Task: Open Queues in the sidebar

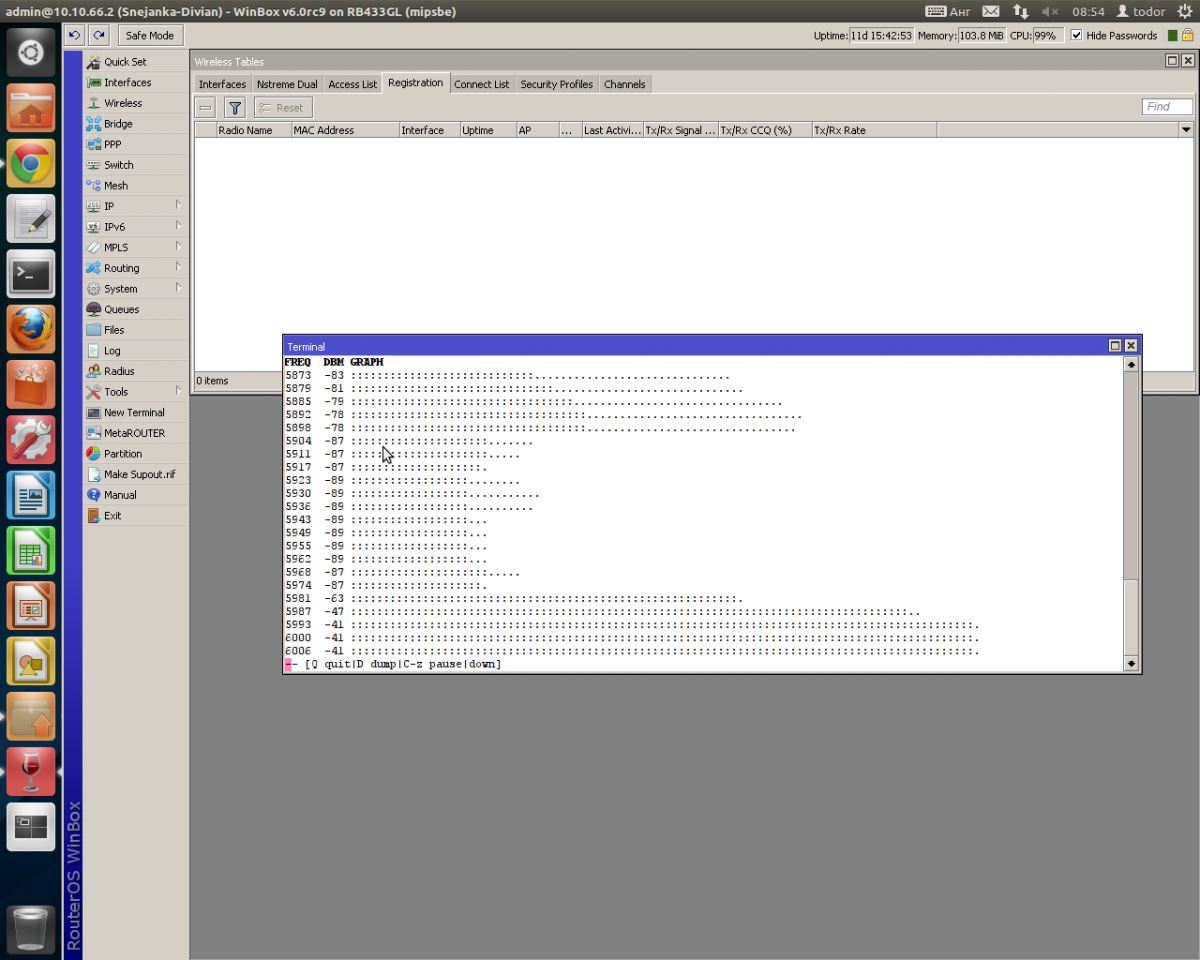Action: click(x=121, y=310)
